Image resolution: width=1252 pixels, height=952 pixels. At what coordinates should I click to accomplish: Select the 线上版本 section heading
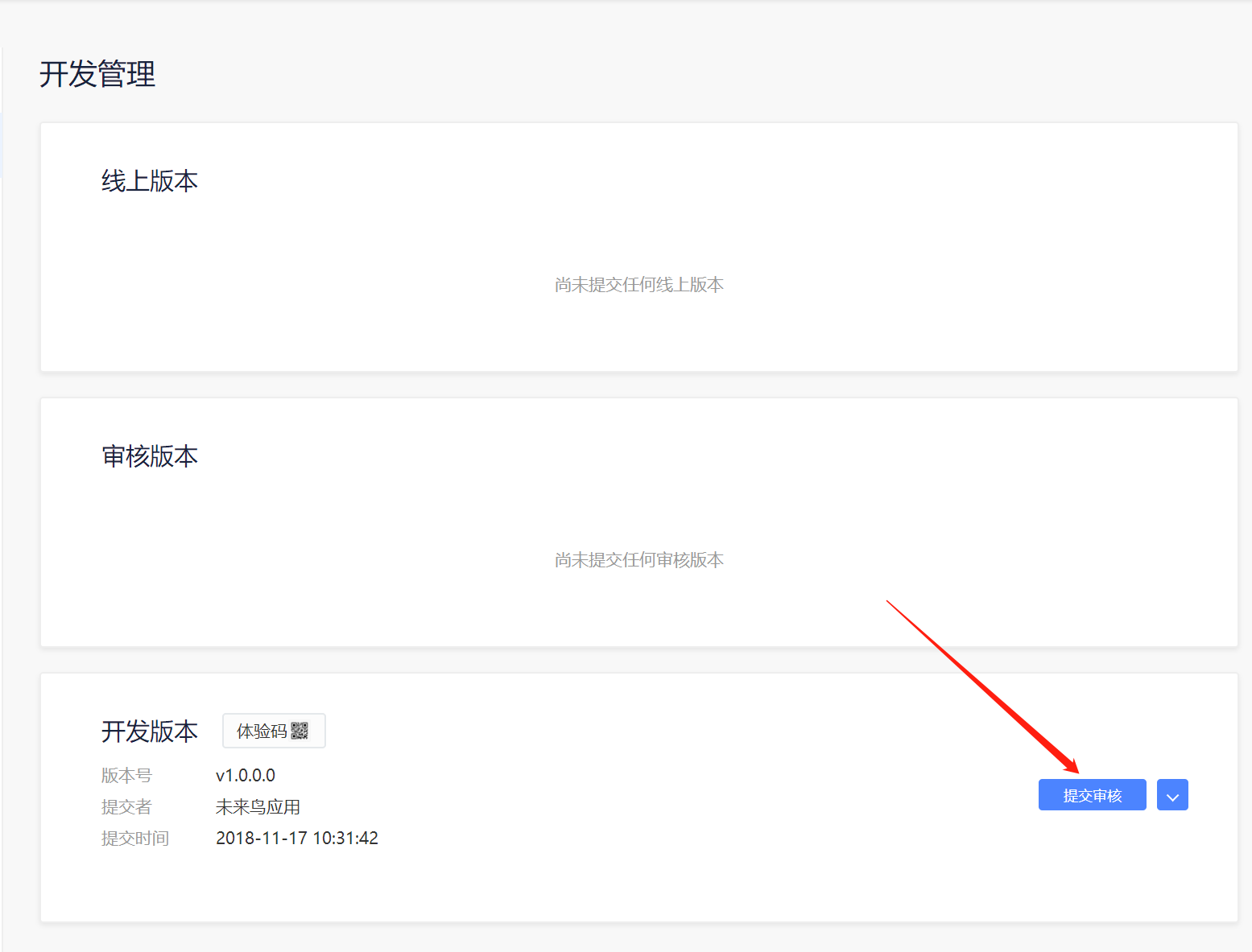pos(150,181)
